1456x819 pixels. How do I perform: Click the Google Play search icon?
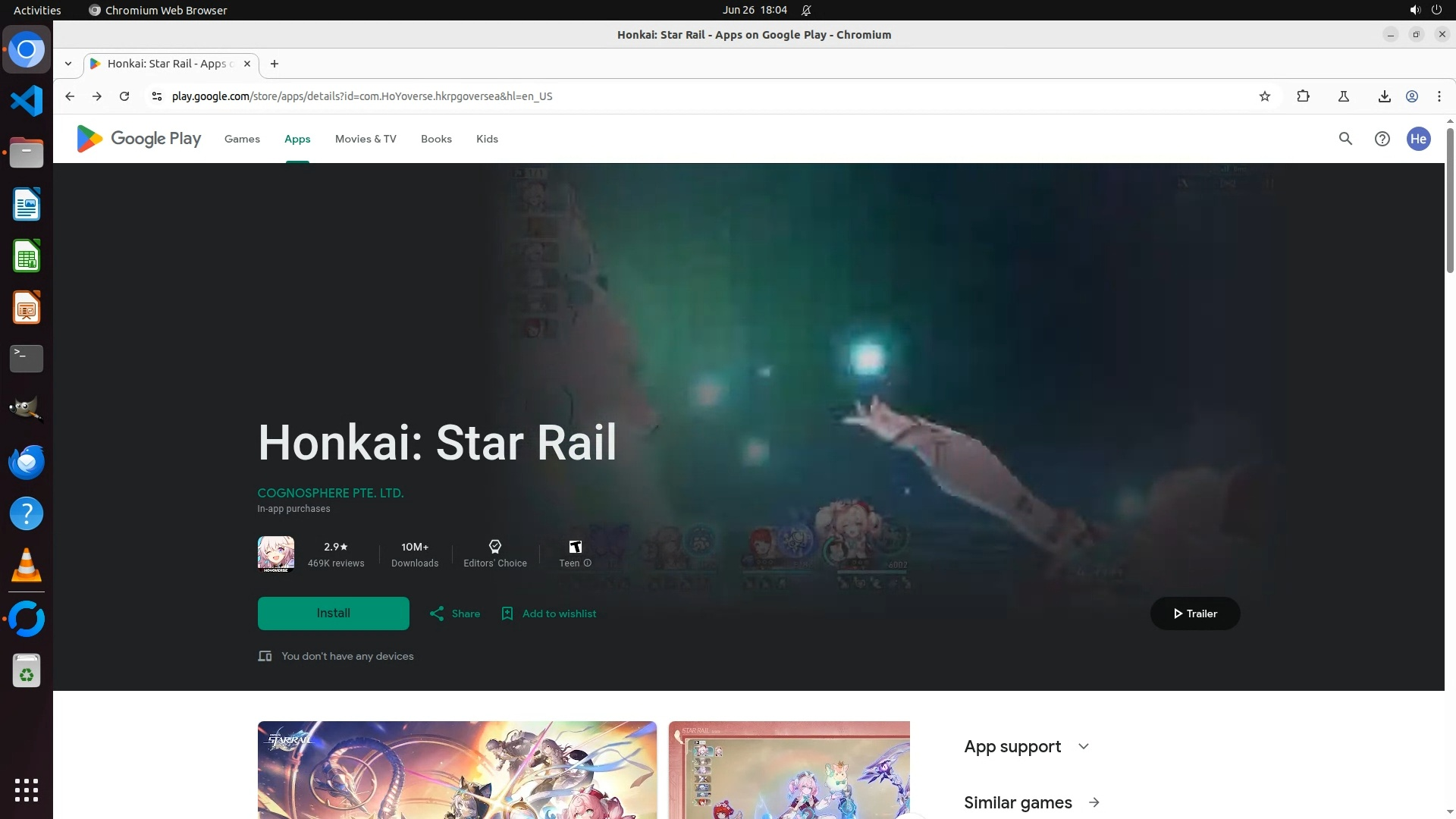1345,139
